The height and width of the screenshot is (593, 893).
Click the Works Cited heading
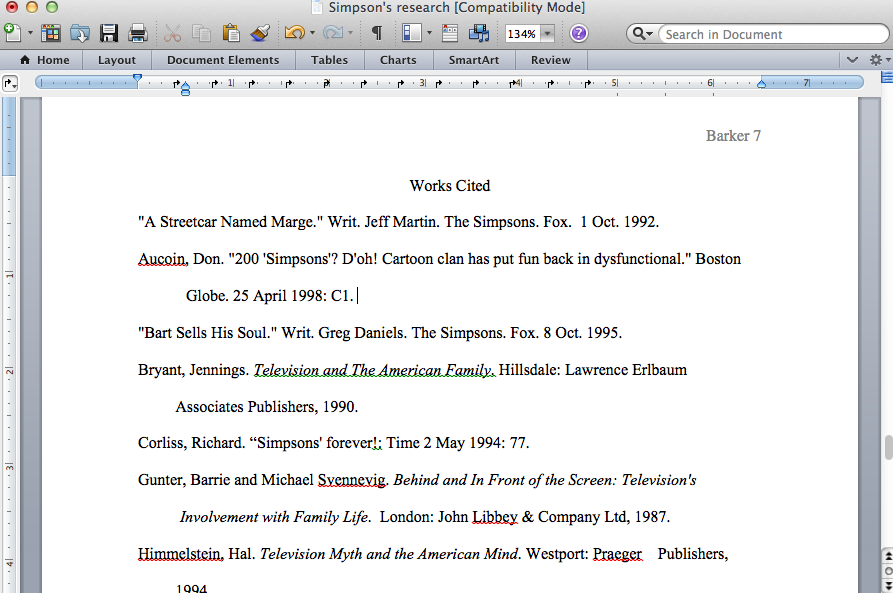click(449, 186)
